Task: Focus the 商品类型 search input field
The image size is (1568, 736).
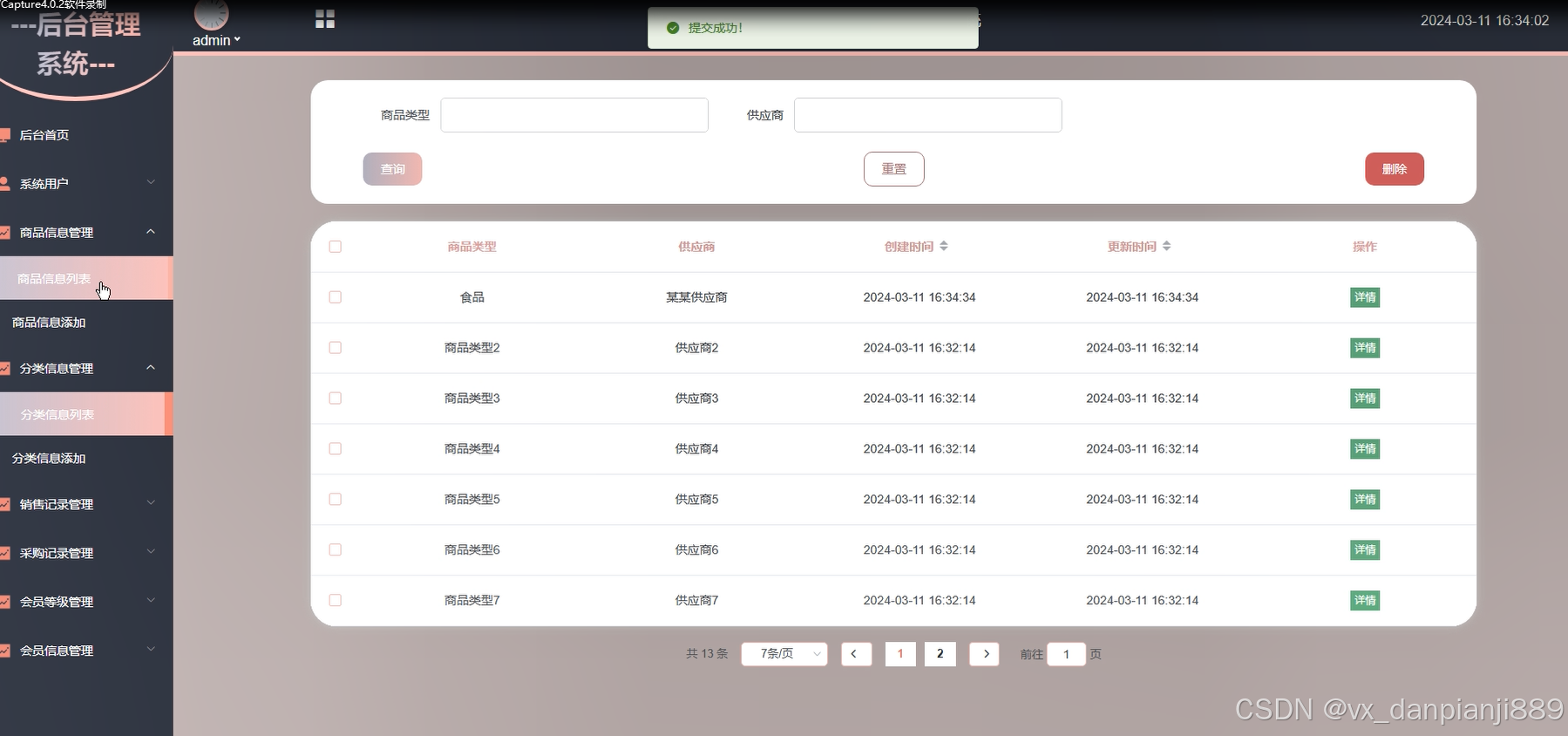Action: [x=574, y=115]
